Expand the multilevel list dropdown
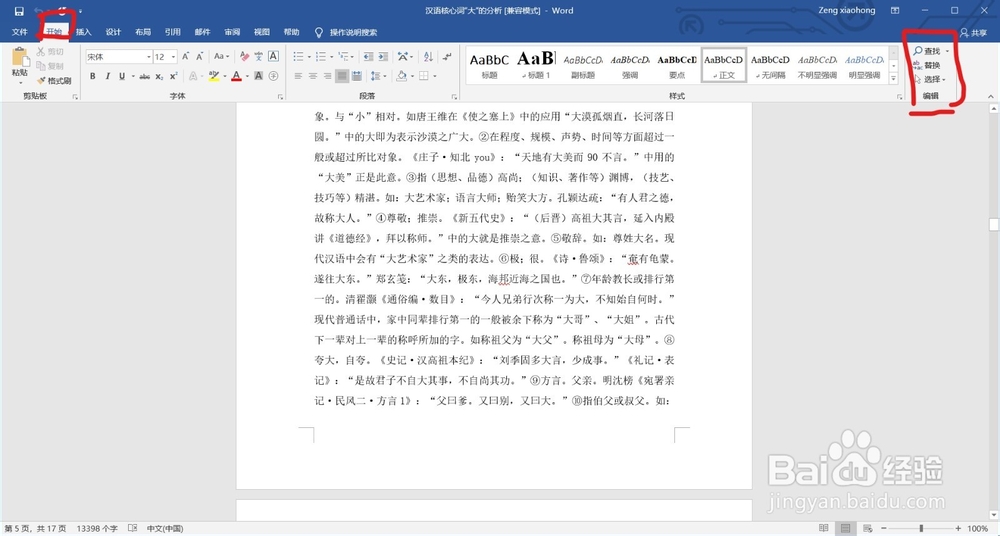The width and height of the screenshot is (1000, 536). [x=353, y=57]
